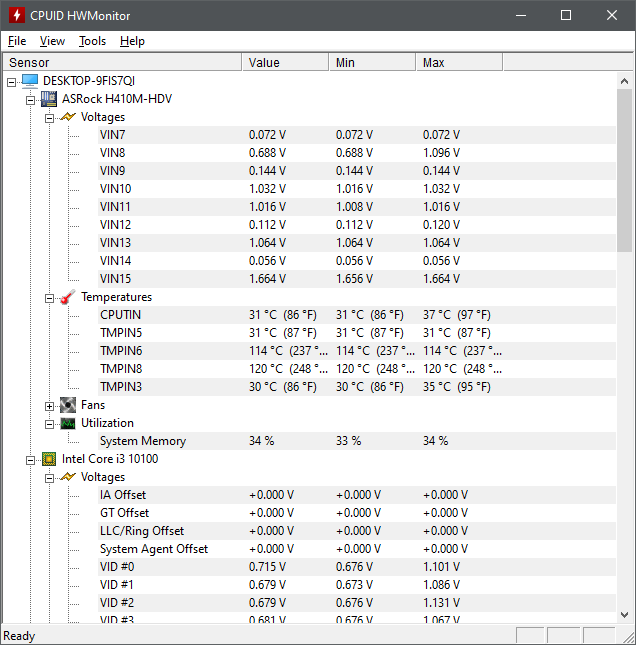Viewport: 636px width, 645px height.
Task: Open the View menu
Action: tap(52, 41)
